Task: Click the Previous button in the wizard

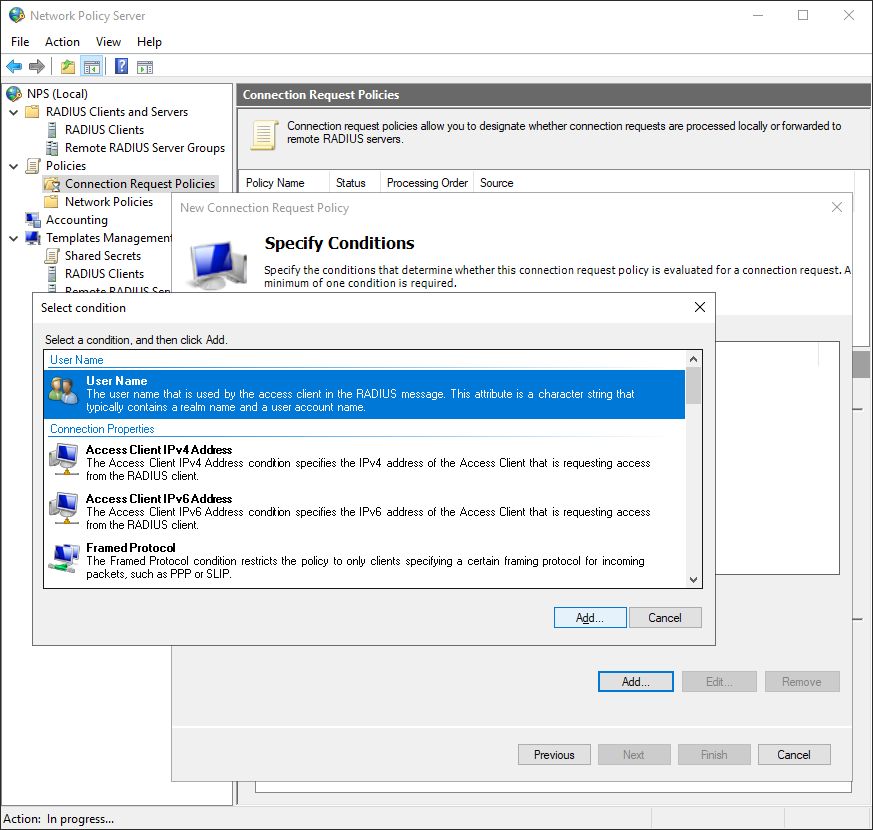Action: coord(554,754)
